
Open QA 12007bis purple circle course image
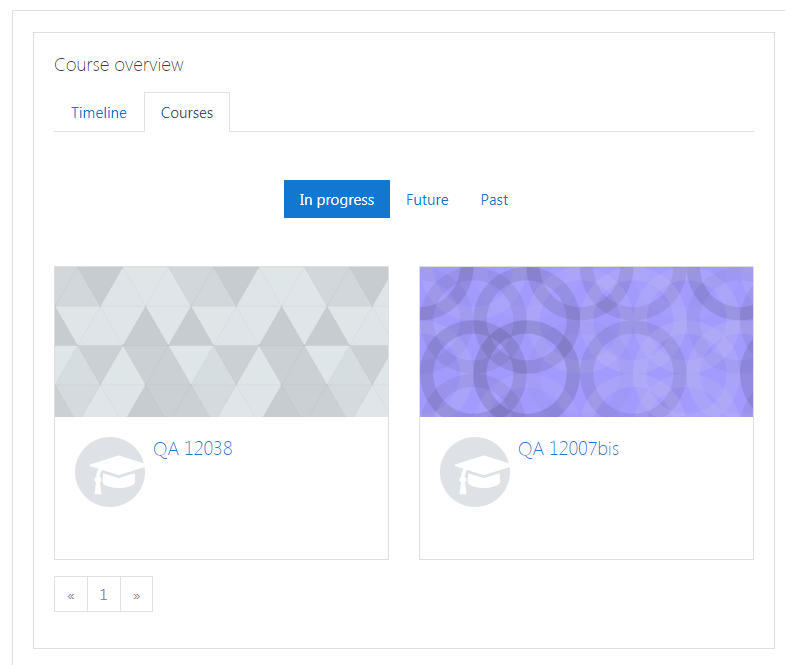pos(586,342)
